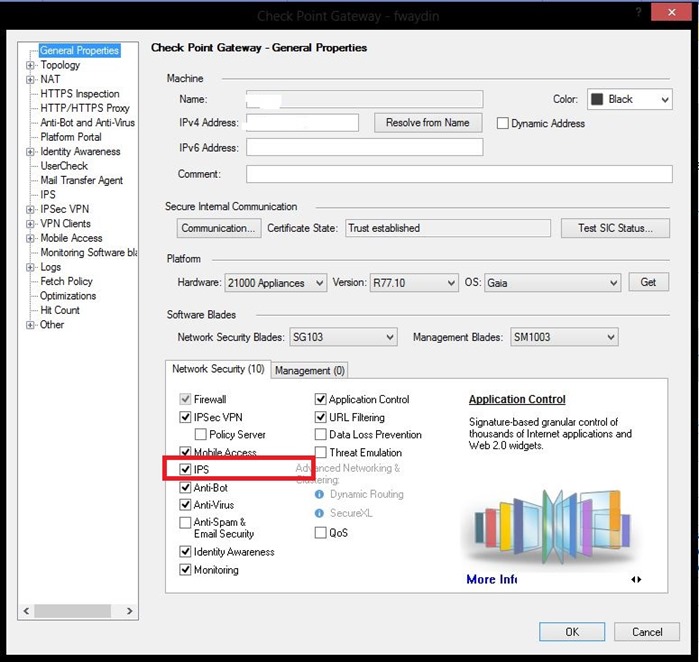The image size is (699, 662).
Task: Toggle the IPS blade checkbox
Action: pos(185,469)
